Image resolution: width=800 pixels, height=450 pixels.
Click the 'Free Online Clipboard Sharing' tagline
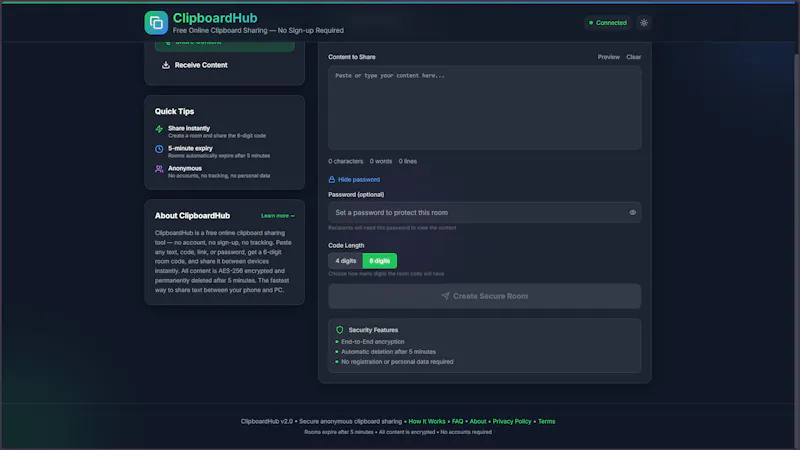coord(258,31)
